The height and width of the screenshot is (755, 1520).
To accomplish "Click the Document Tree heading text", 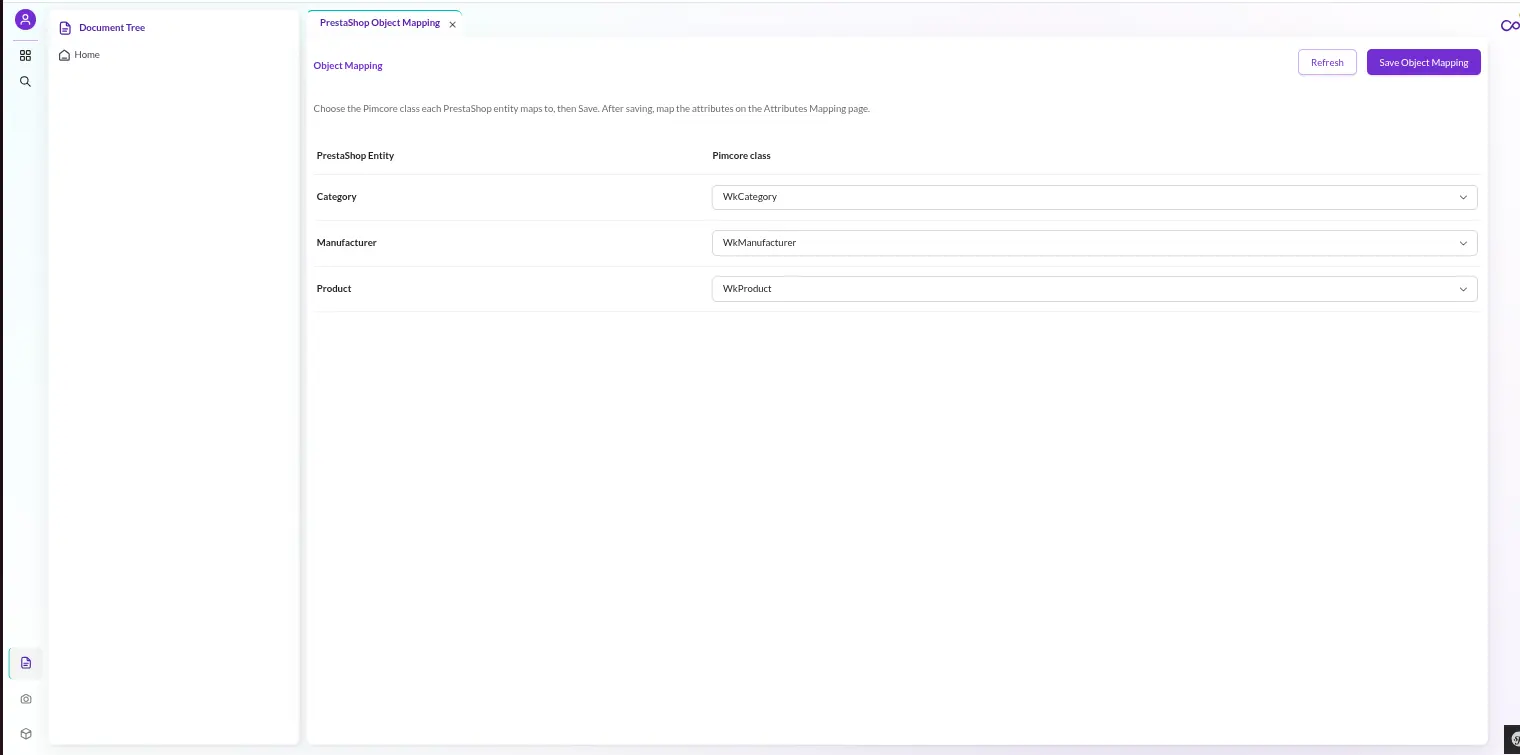I will pos(112,28).
